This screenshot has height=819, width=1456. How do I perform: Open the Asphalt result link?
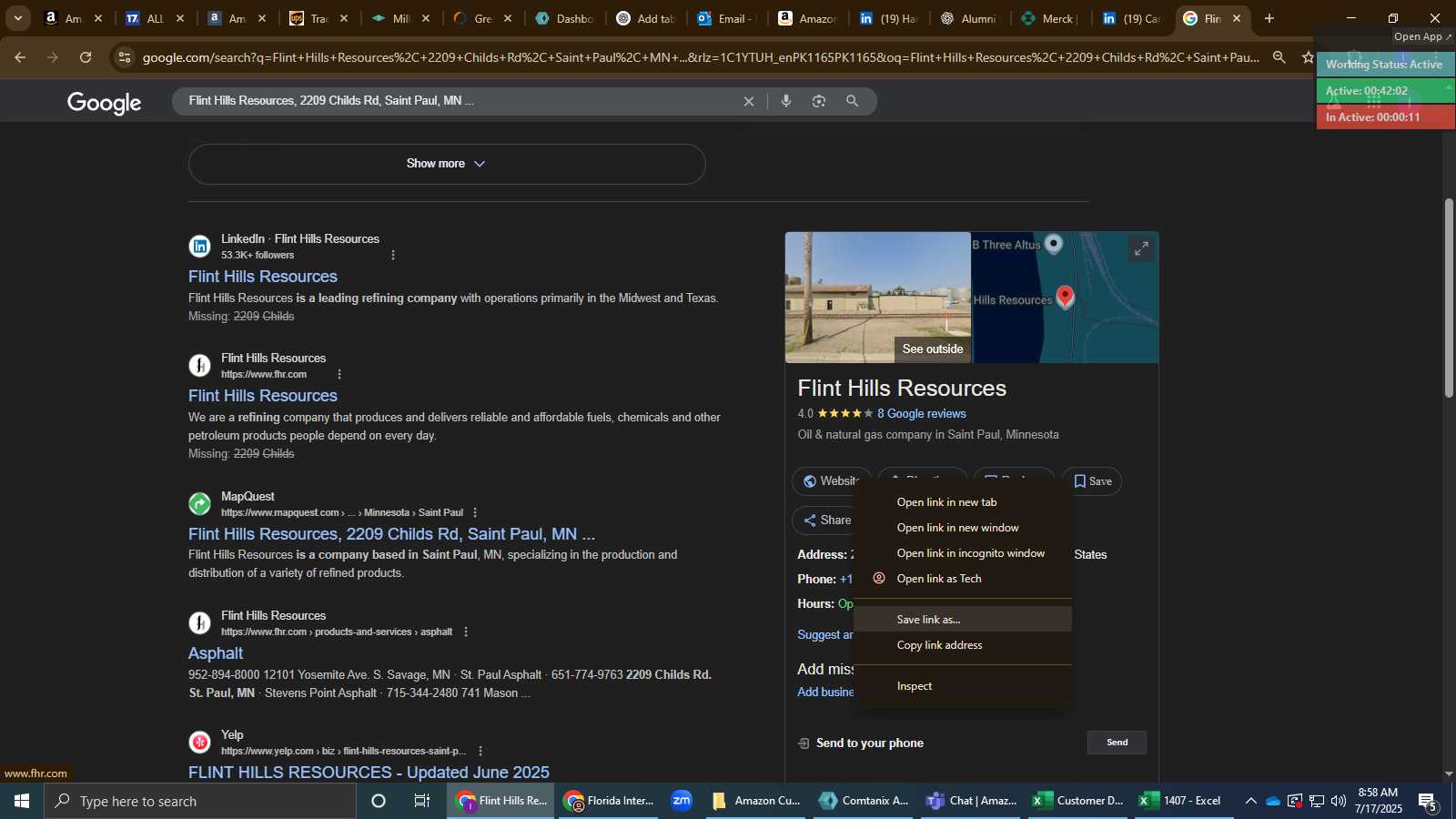[216, 653]
